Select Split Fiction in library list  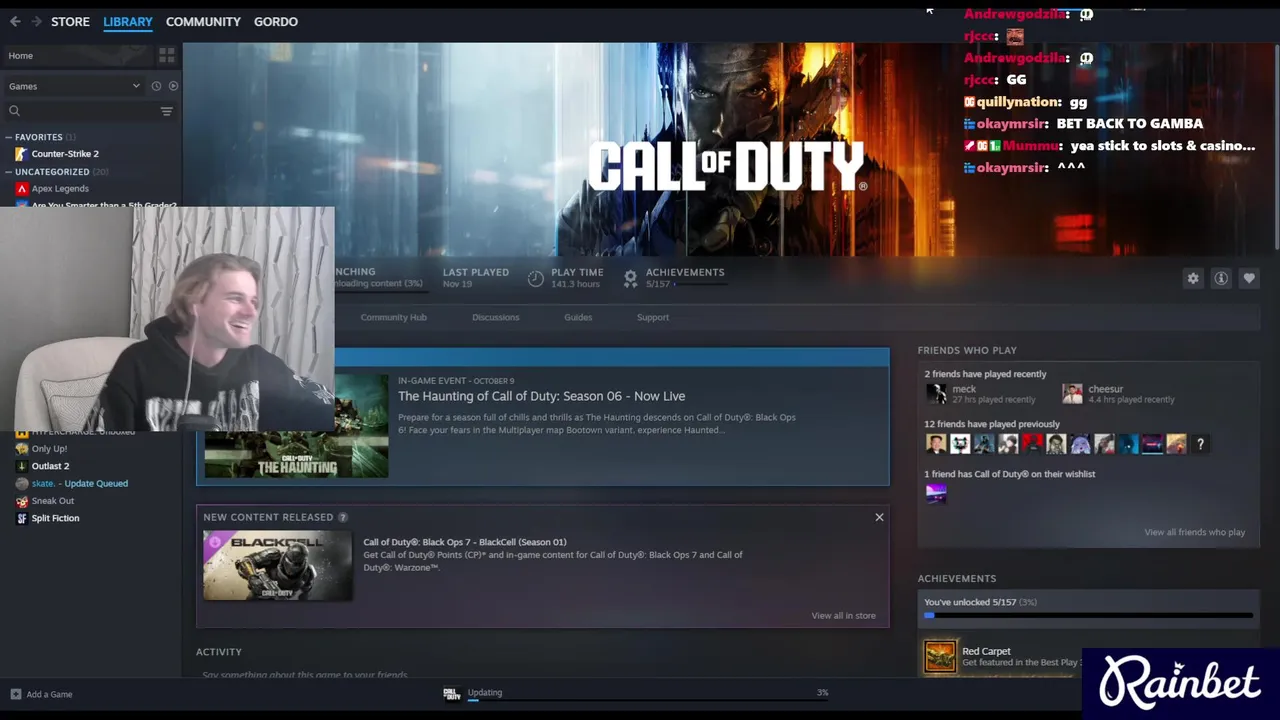[x=55, y=518]
